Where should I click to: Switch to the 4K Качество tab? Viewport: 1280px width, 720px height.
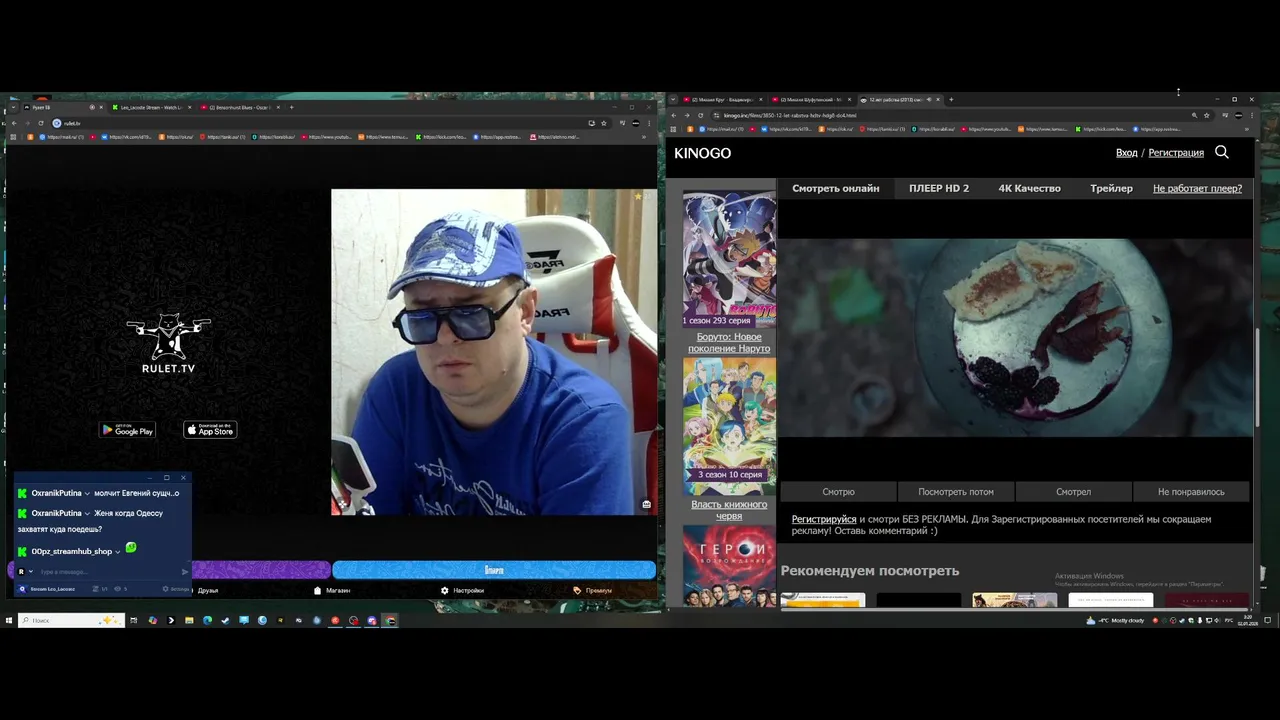[x=1029, y=188]
